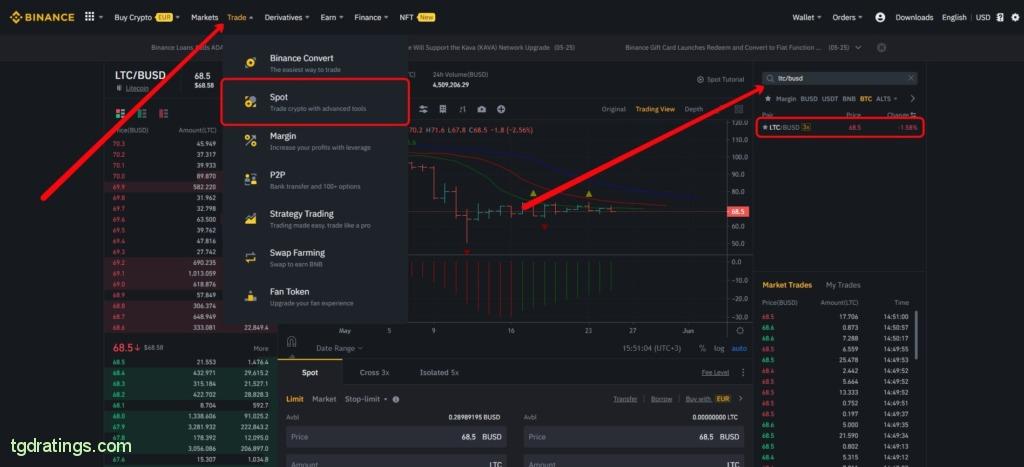Change language from English
The height and width of the screenshot is (467, 1024).
[x=954, y=18]
